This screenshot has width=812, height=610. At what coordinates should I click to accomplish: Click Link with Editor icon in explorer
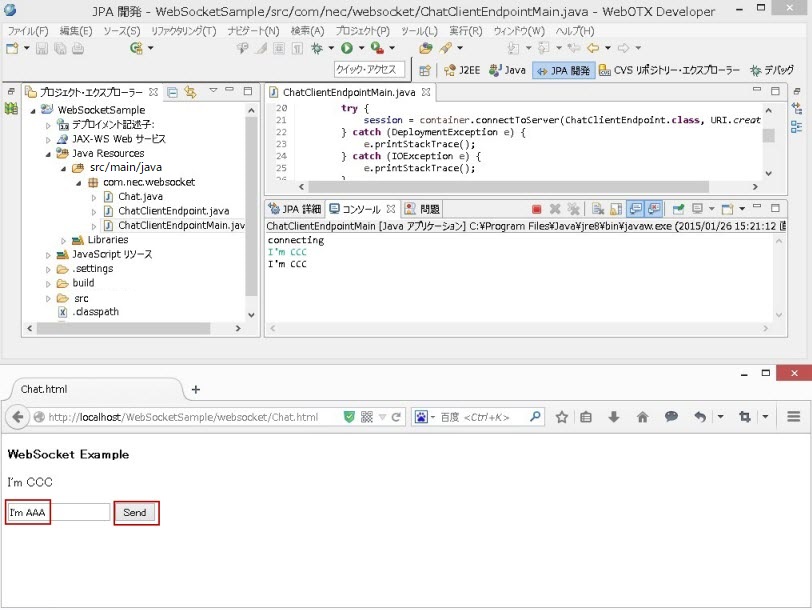click(x=189, y=92)
